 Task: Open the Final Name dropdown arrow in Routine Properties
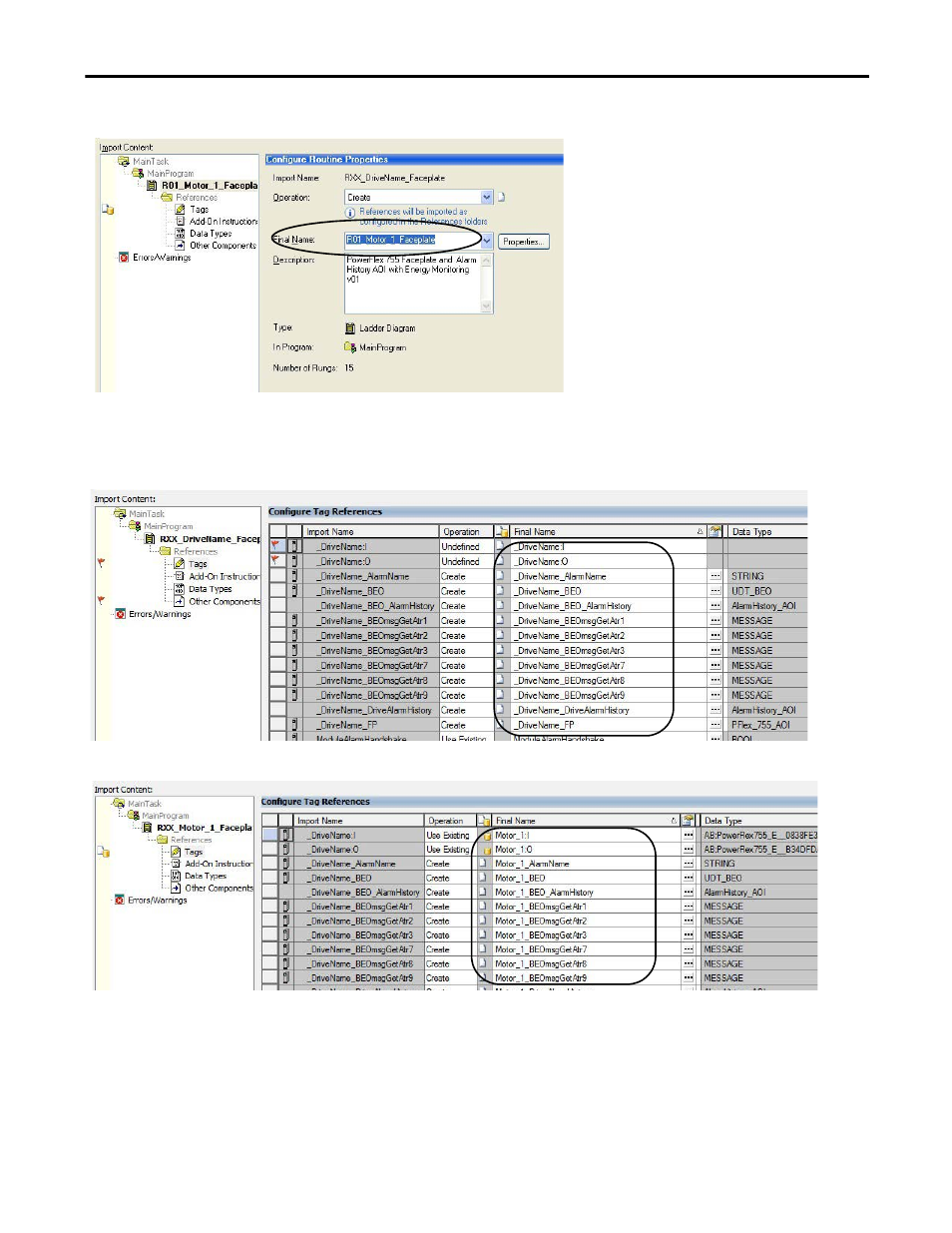tap(487, 241)
